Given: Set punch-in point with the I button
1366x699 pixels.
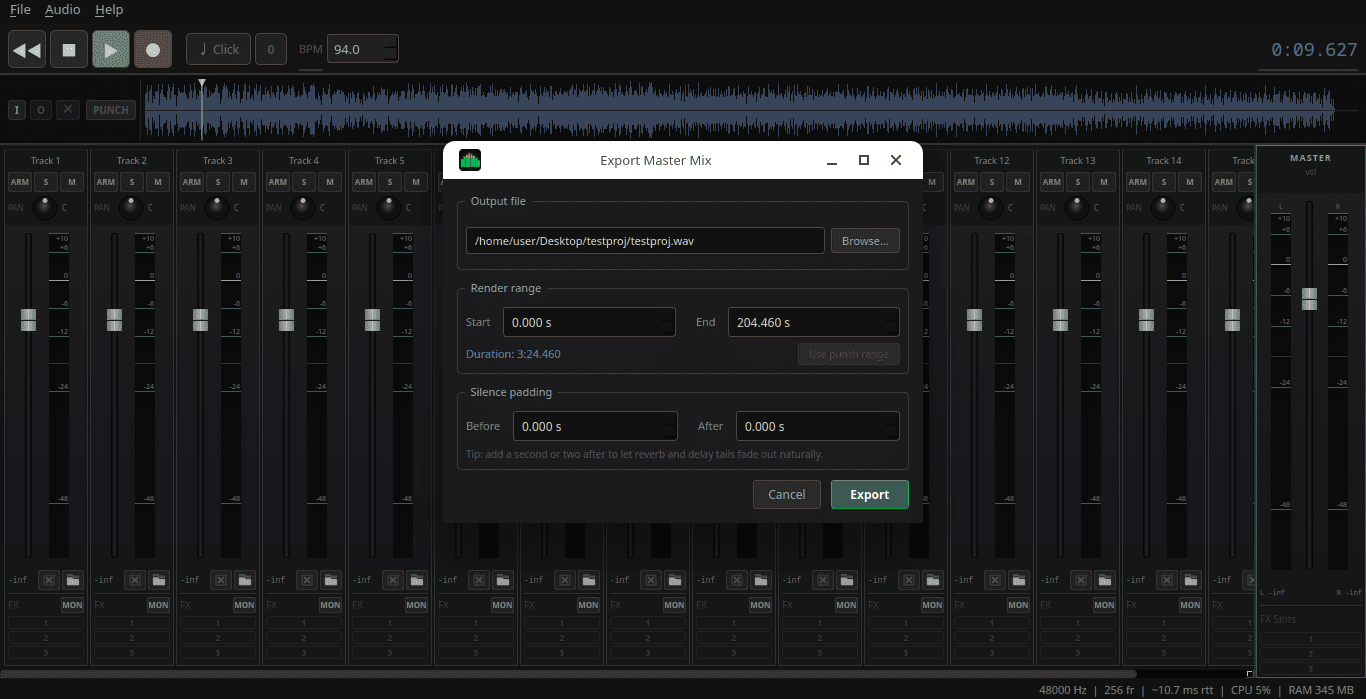Looking at the screenshot, I should (17, 110).
